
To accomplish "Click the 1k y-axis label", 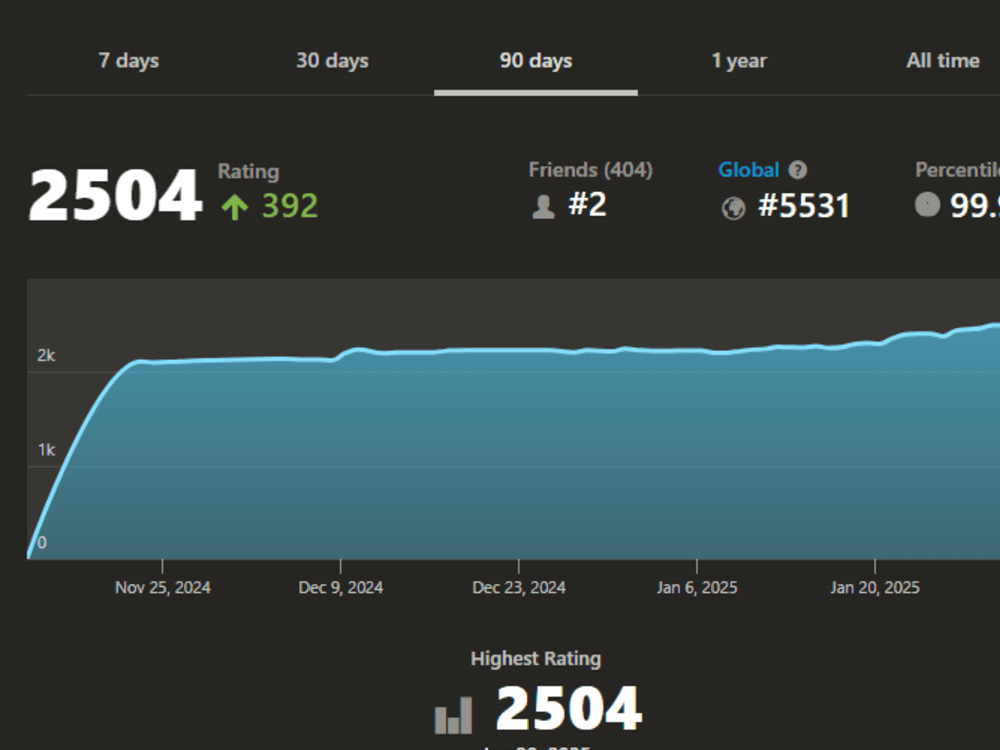I will pyautogui.click(x=46, y=450).
